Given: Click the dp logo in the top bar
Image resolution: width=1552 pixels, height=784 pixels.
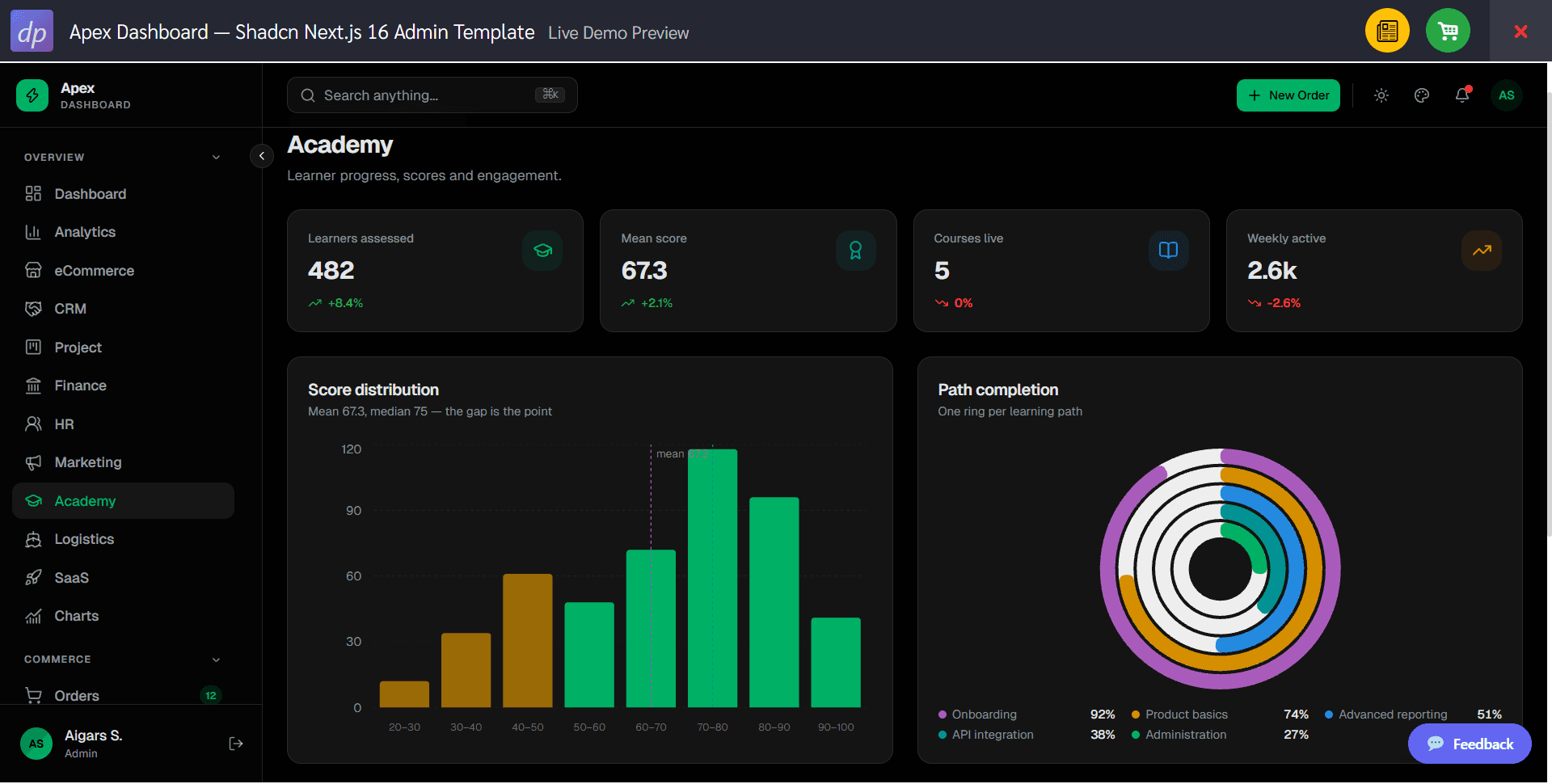Looking at the screenshot, I should (32, 32).
